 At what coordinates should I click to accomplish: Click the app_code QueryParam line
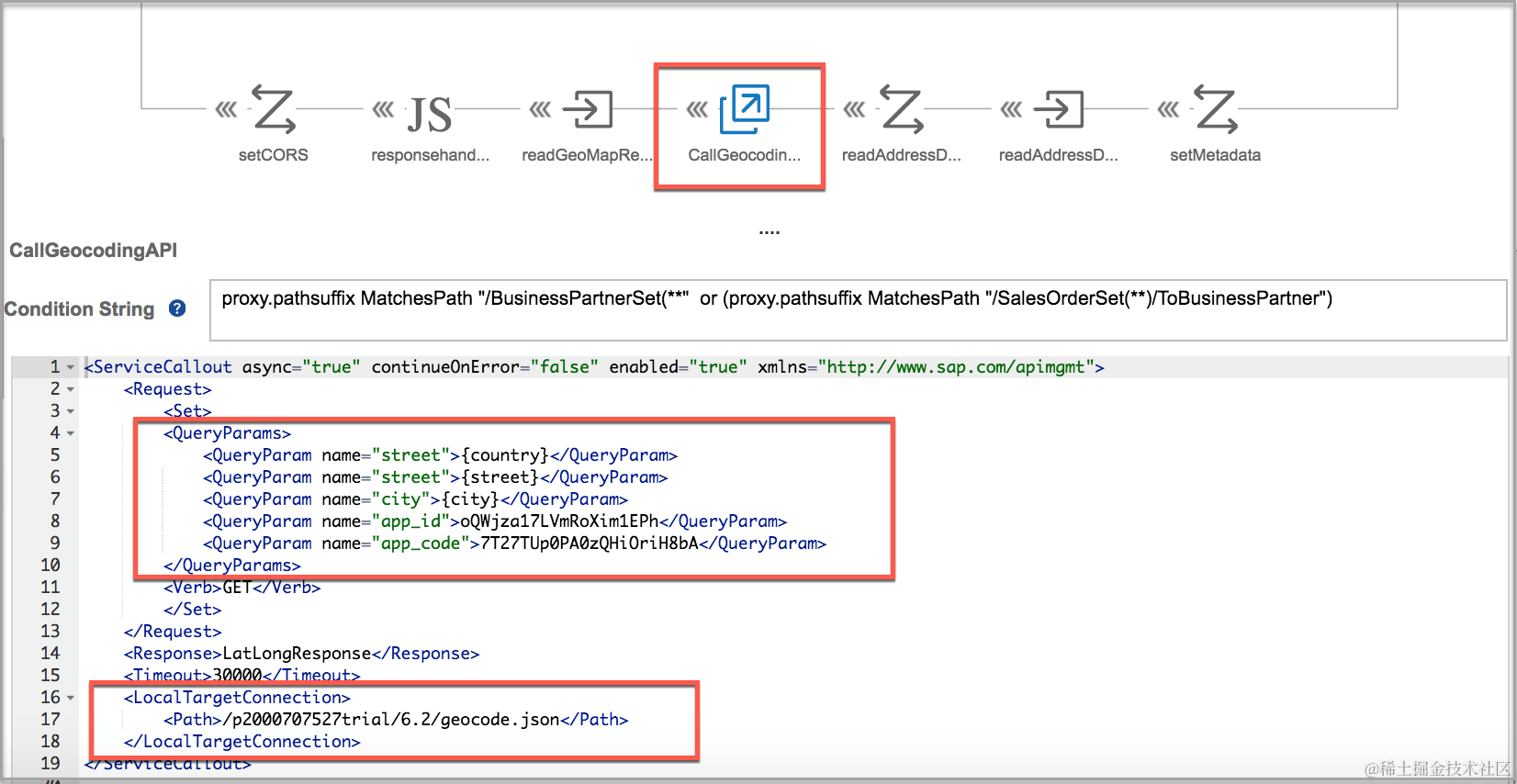pos(515,543)
